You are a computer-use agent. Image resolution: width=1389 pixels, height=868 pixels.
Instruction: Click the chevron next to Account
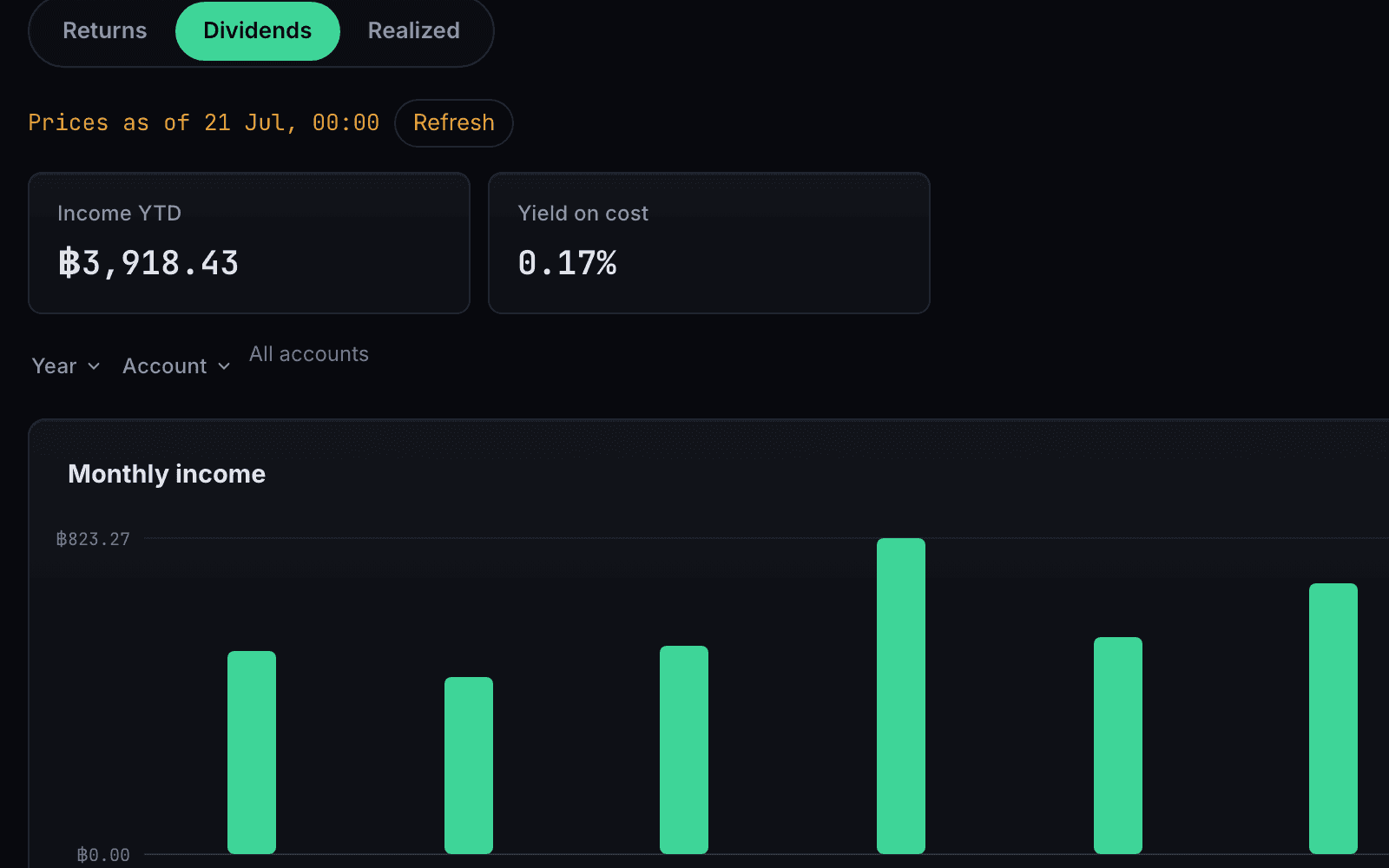224,366
